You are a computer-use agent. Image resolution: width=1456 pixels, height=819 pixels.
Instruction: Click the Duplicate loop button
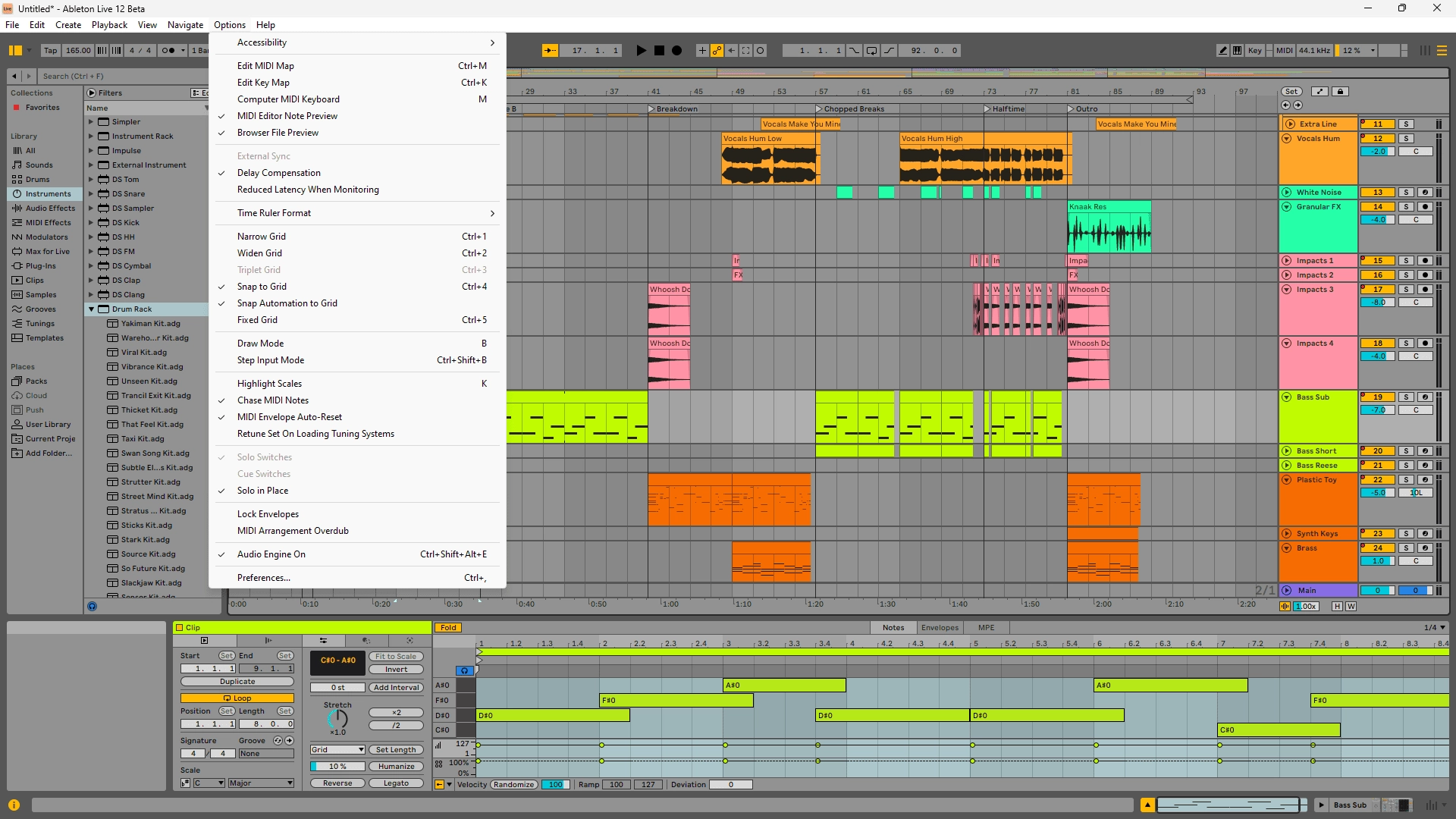237,682
